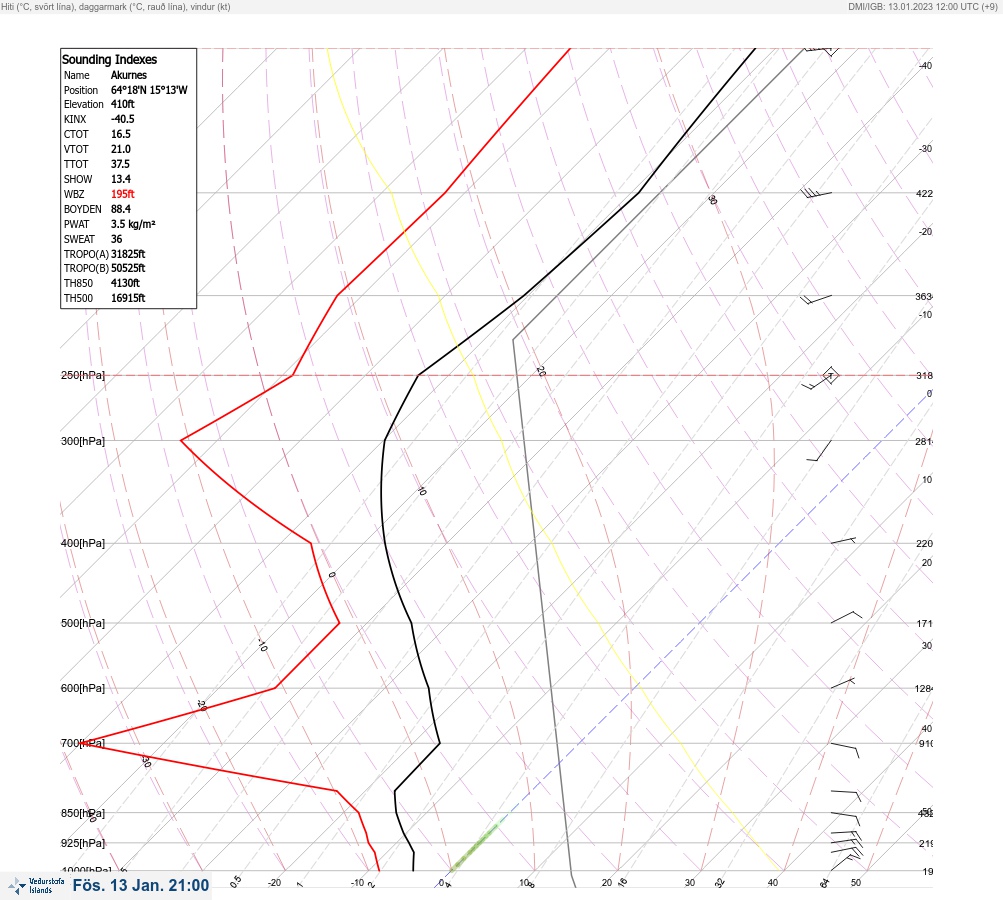Viewport: 1003px width, 900px height.
Task: Click the position value 64°18'N 15°13'W
Action: tap(149, 90)
